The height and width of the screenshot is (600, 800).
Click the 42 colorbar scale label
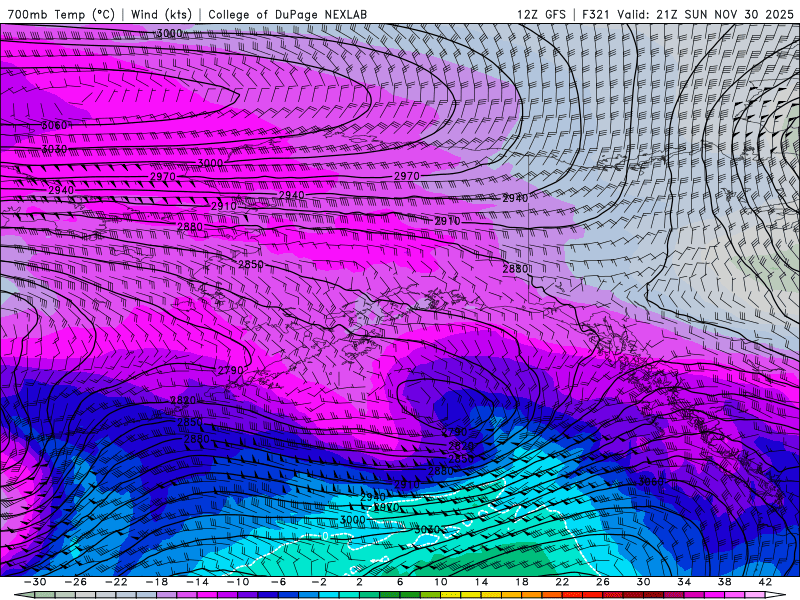[x=765, y=582]
